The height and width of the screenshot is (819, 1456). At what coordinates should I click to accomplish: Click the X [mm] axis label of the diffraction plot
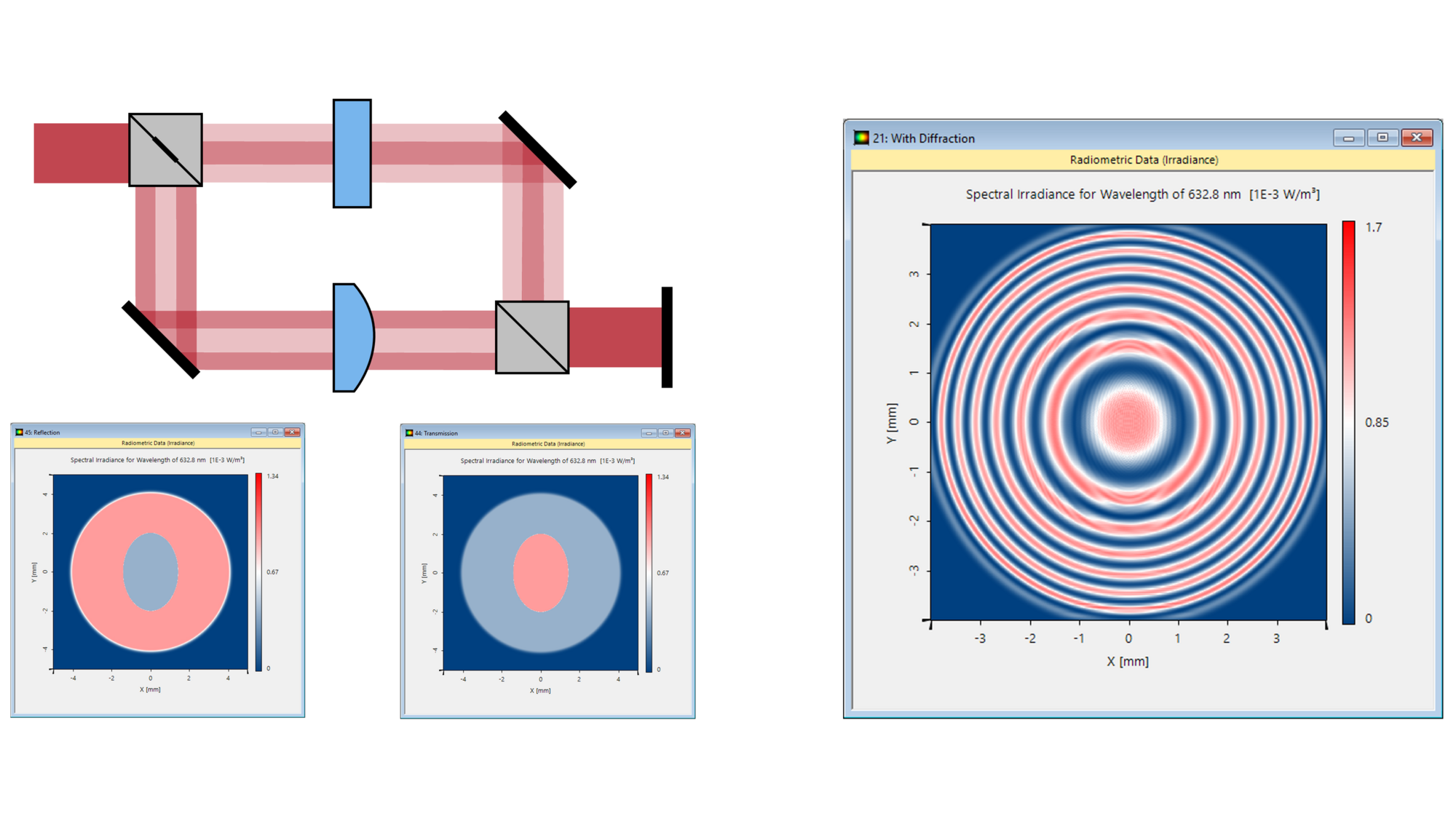click(x=1128, y=661)
